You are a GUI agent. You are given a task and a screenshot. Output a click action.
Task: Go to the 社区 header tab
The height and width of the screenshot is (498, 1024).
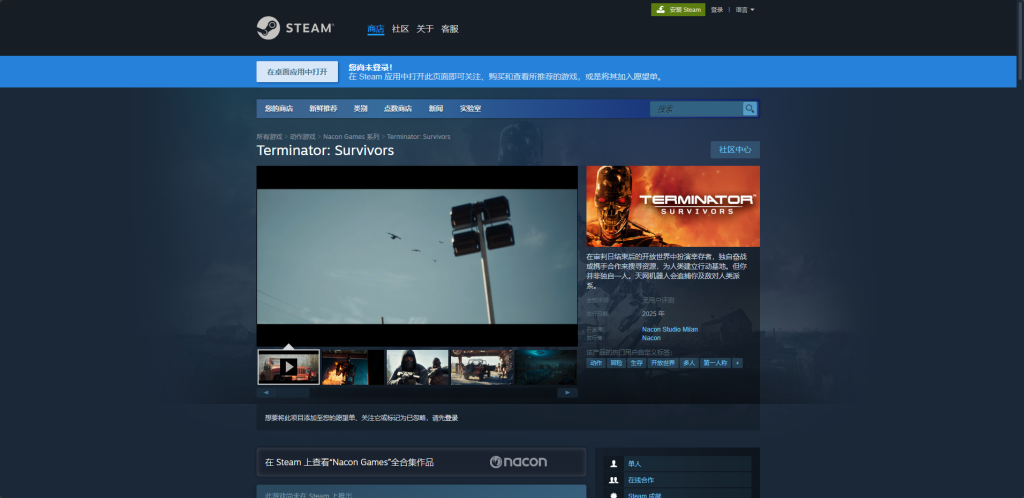click(x=400, y=29)
